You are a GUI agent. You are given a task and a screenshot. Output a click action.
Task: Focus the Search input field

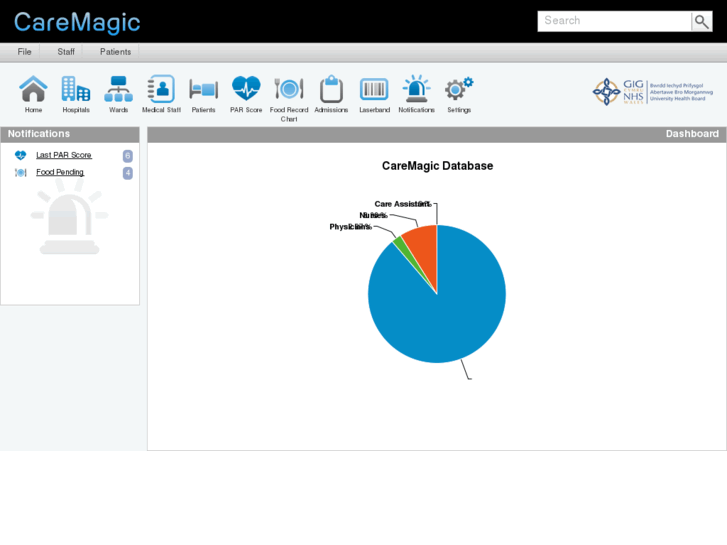point(614,21)
